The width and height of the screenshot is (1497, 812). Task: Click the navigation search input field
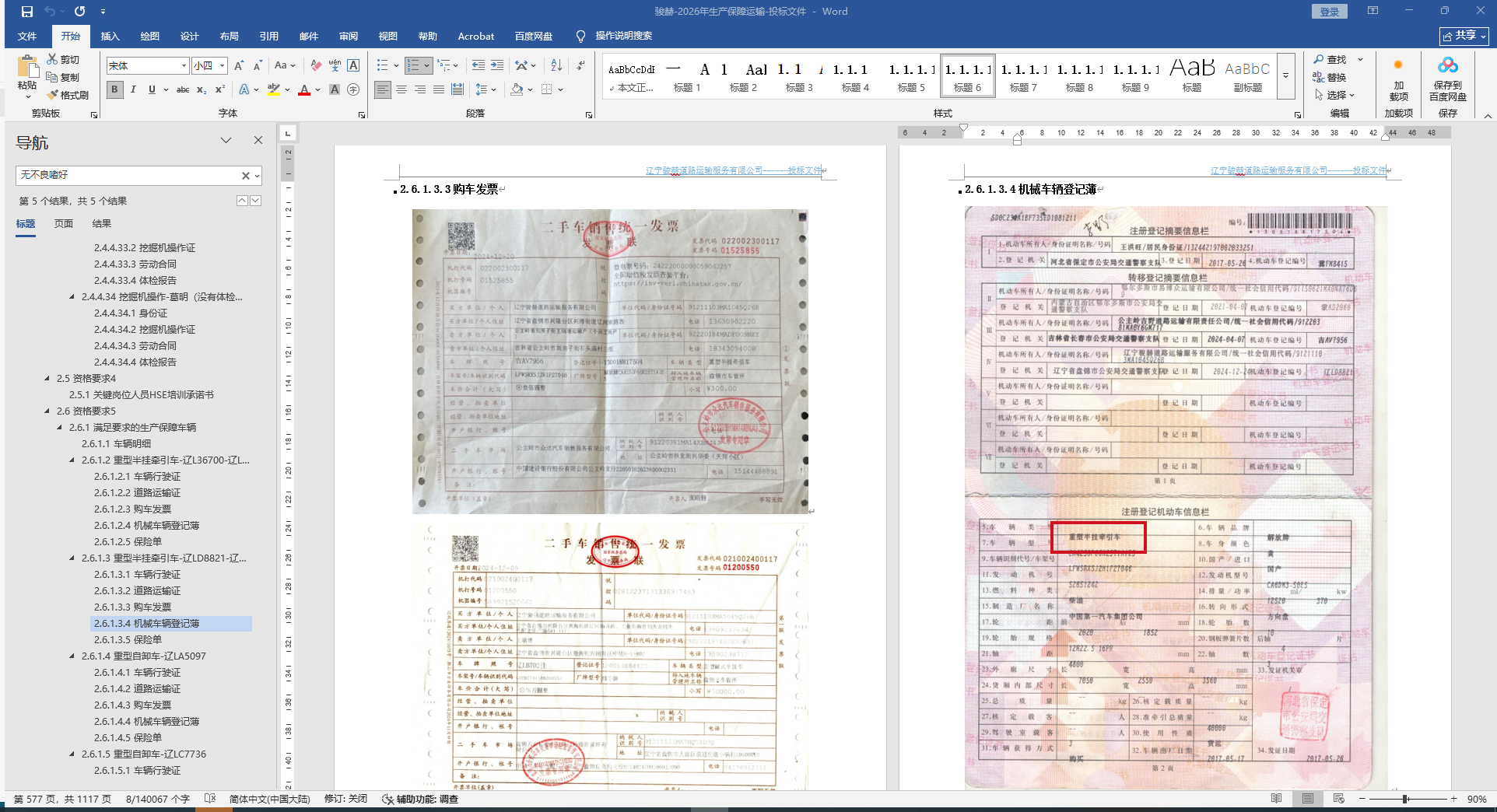[128, 176]
